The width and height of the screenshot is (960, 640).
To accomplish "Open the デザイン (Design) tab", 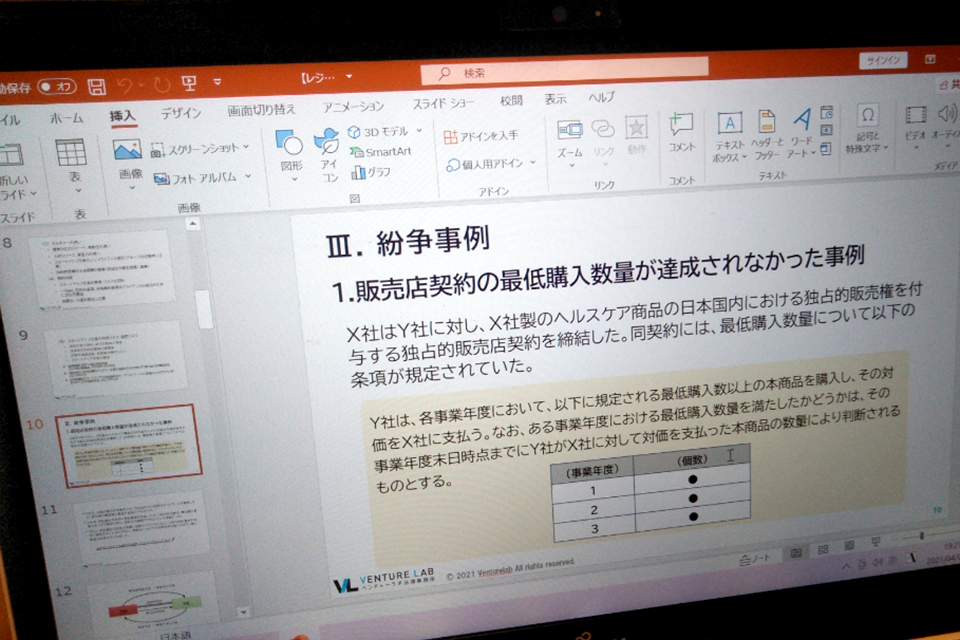I will point(181,113).
